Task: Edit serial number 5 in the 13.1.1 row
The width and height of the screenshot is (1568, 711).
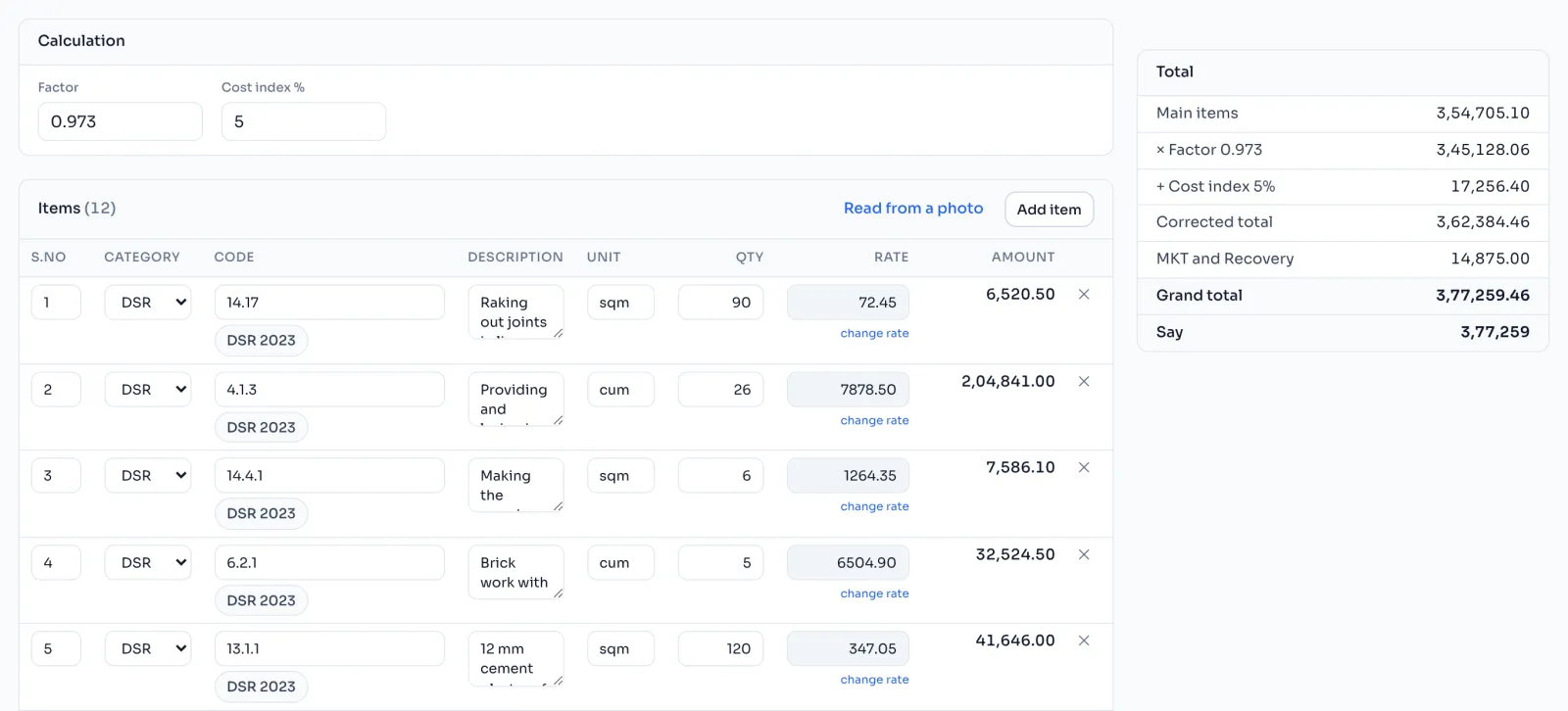Action: pos(56,648)
